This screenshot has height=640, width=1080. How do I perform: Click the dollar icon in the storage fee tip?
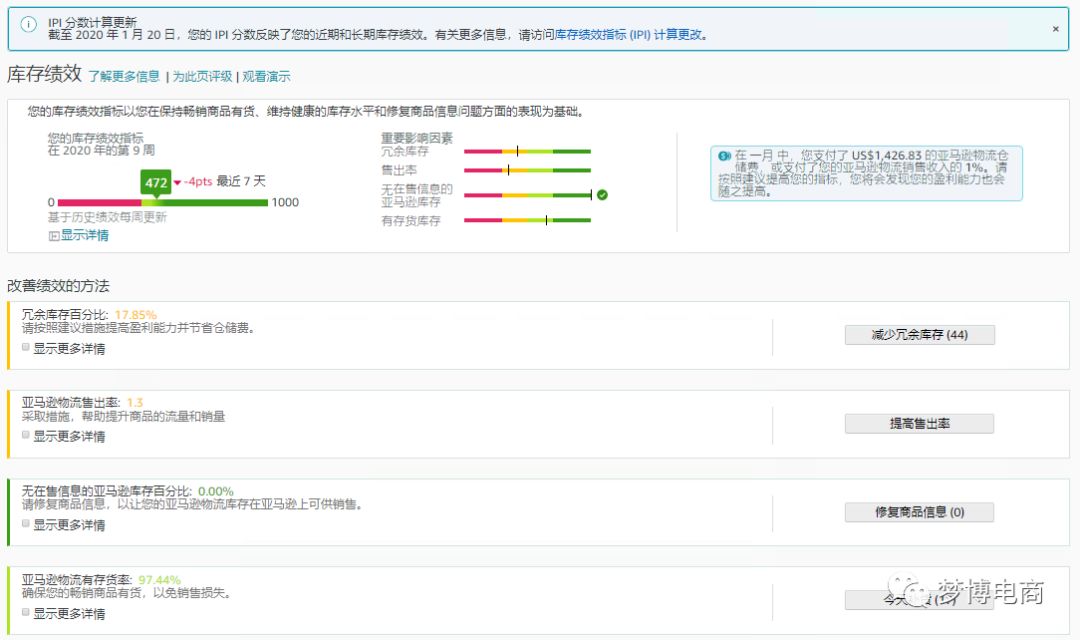(x=724, y=156)
